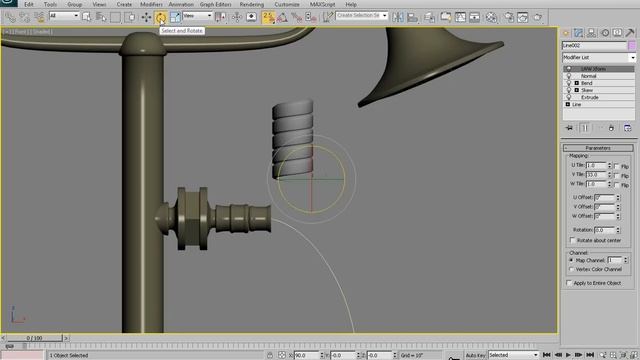
Task: Click the Pin Stack button
Action: [x=569, y=128]
